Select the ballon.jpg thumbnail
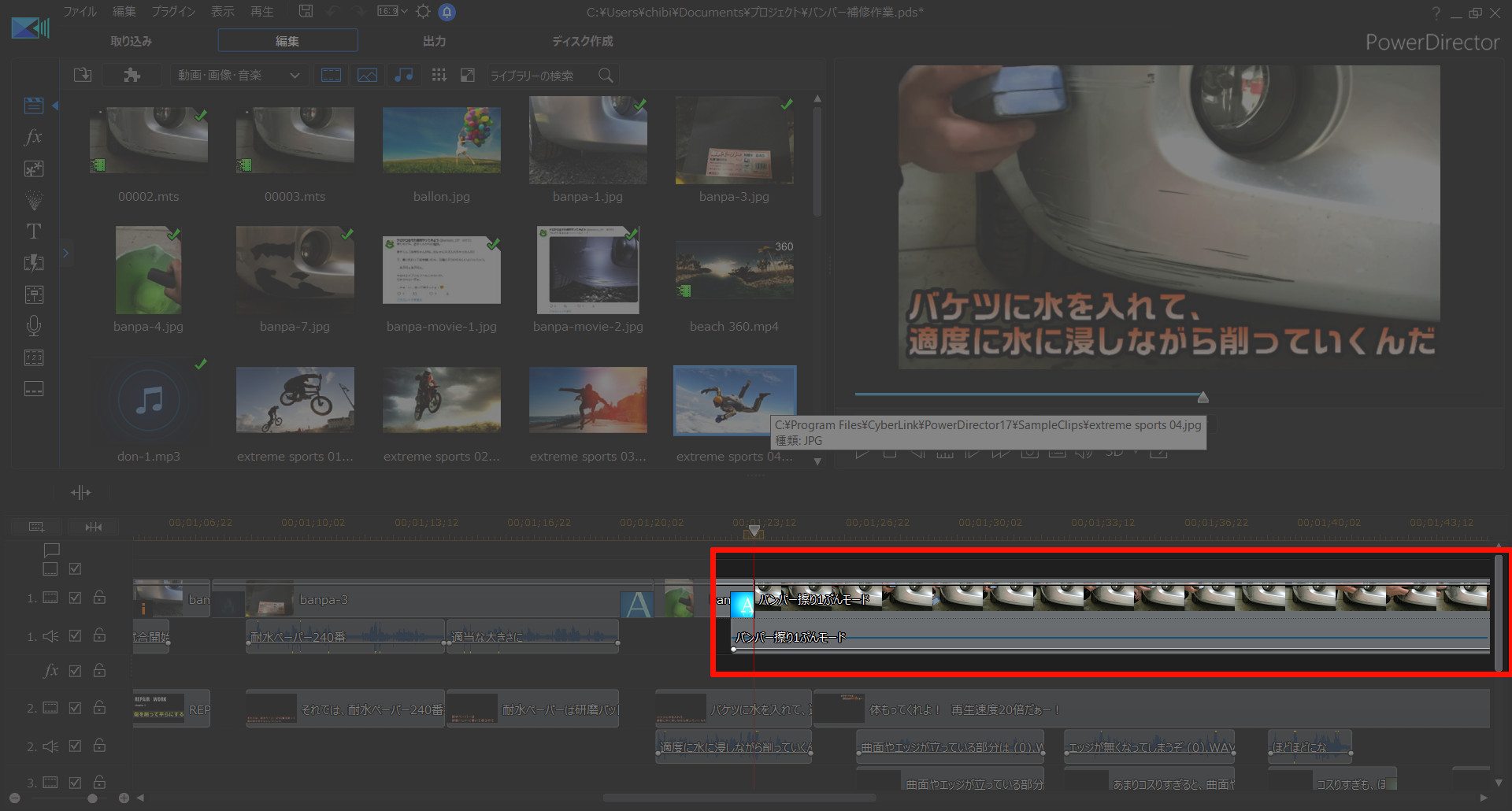Viewport: 1512px width, 811px height. point(441,140)
